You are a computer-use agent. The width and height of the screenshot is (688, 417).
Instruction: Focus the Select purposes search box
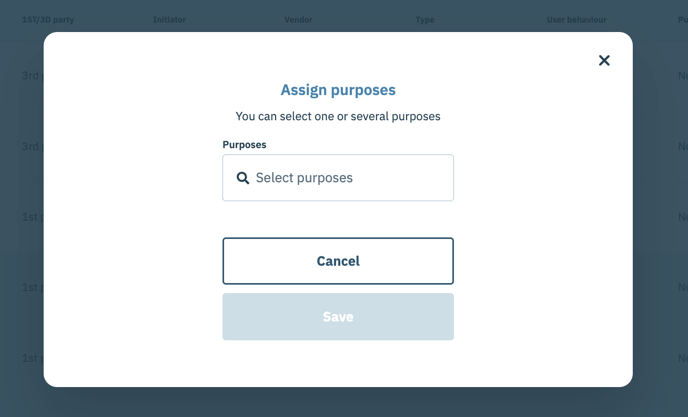tap(338, 178)
